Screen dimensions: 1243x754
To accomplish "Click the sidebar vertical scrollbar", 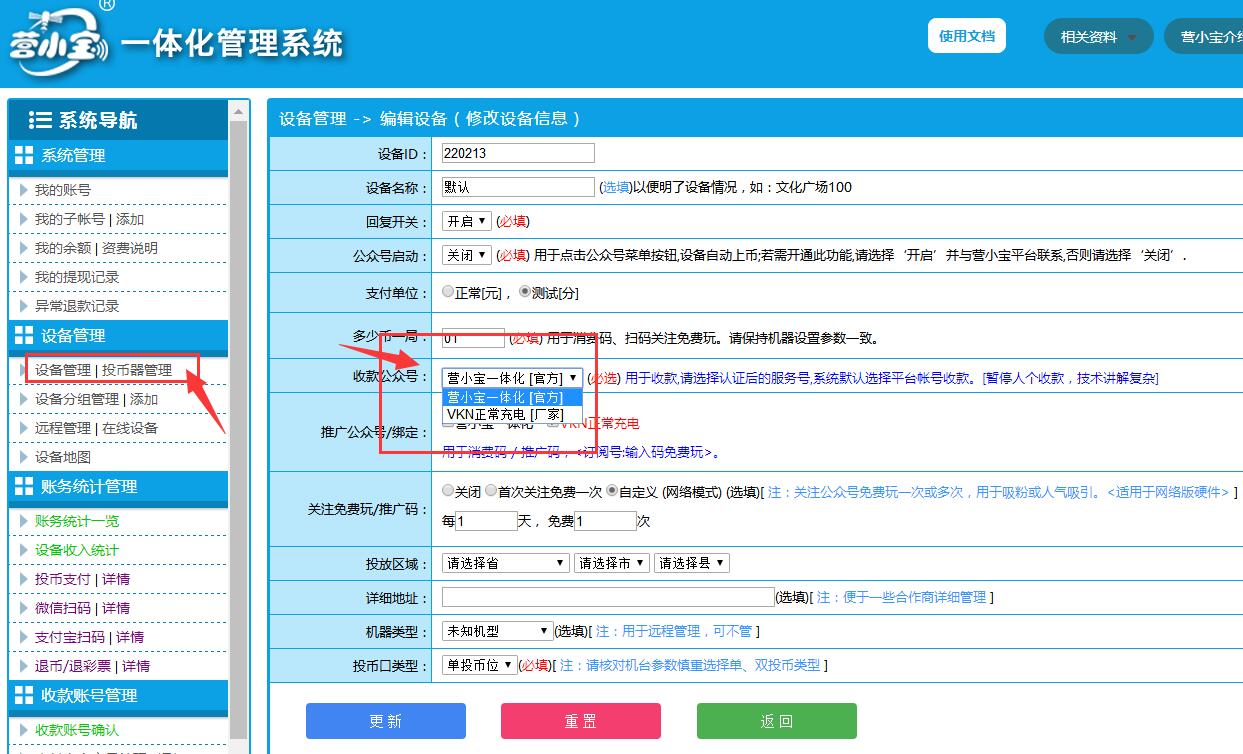I will point(238,427).
